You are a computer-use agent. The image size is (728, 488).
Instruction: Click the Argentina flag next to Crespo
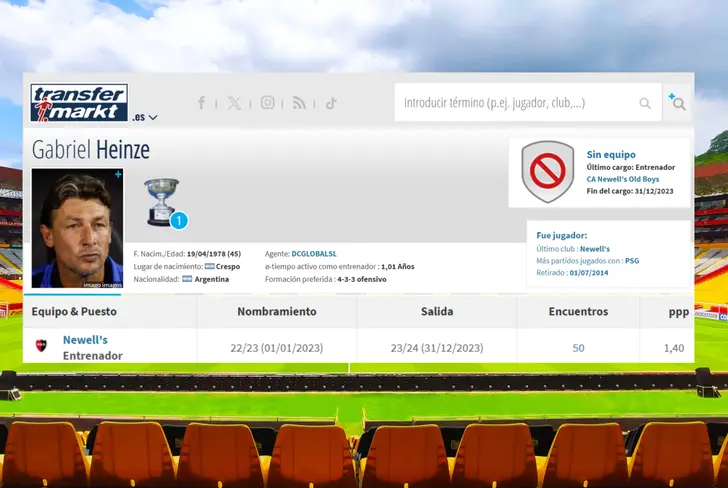point(209,267)
